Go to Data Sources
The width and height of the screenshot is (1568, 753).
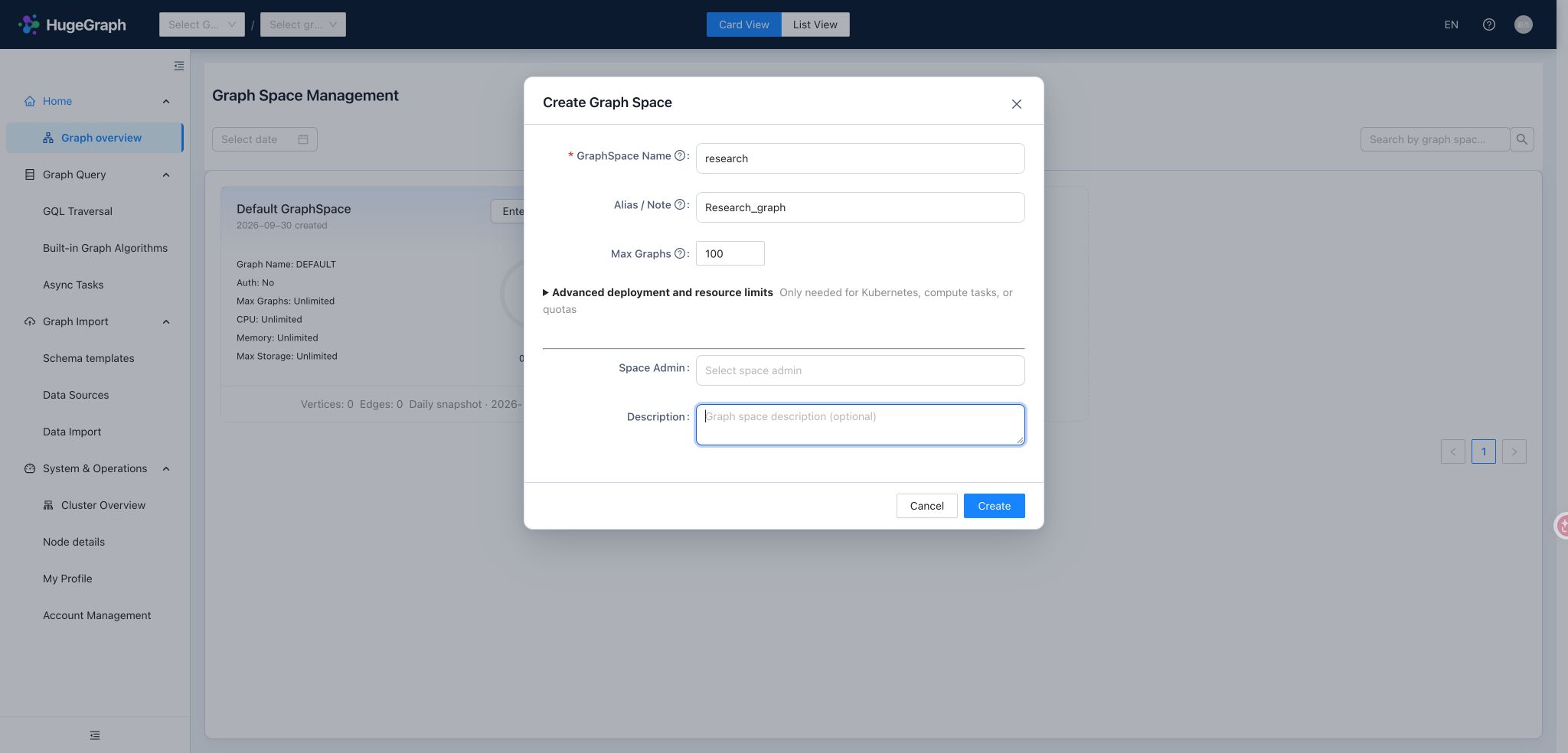76,395
